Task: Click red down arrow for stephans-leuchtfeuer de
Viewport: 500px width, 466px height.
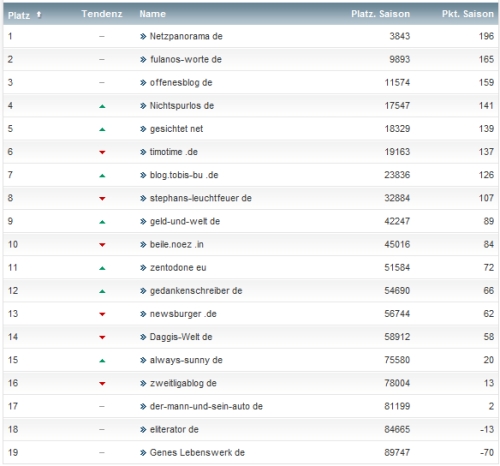Action: point(102,199)
